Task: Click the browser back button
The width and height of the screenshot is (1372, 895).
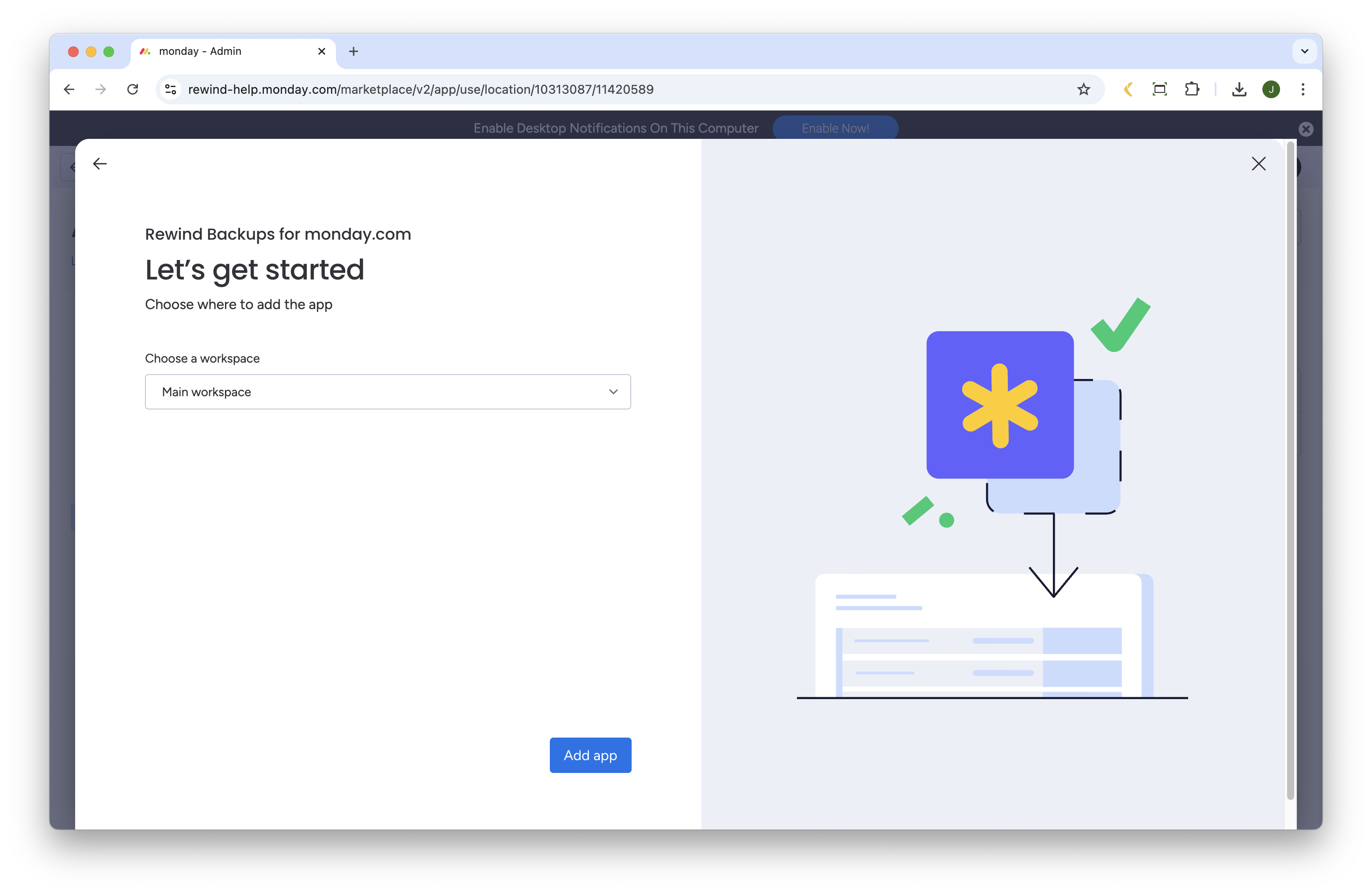Action: 69,89
